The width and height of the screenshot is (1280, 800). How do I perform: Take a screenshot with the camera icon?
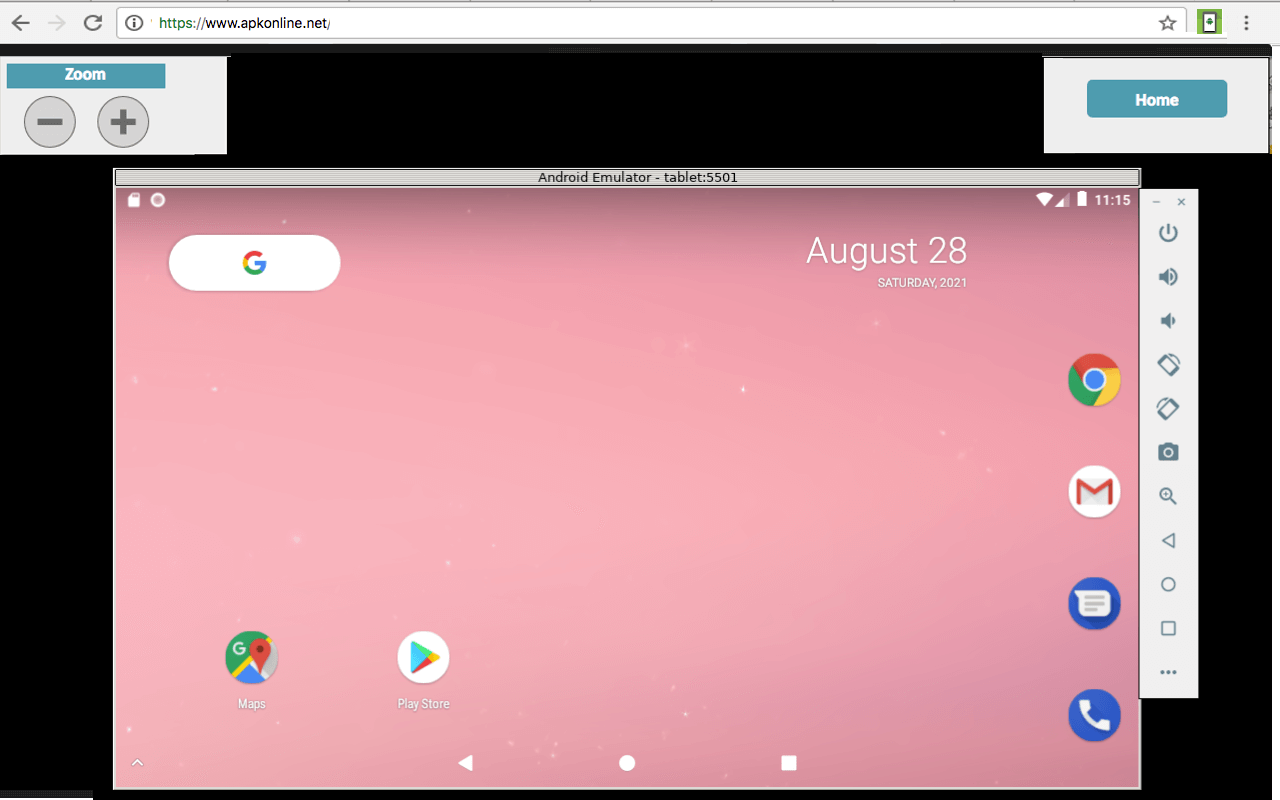click(1168, 452)
